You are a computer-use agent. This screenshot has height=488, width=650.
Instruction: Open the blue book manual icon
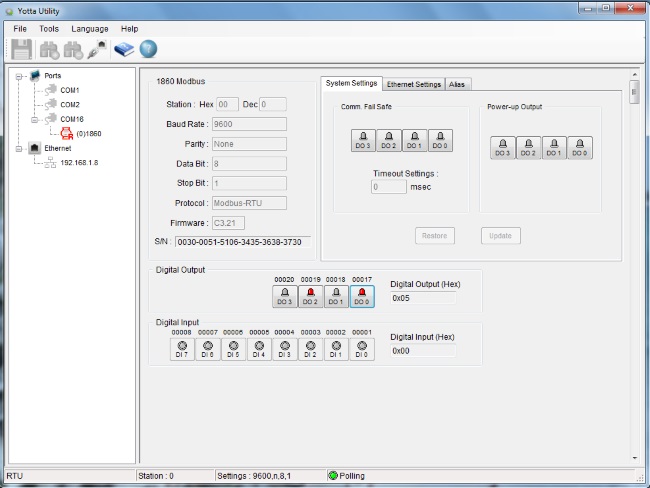123,50
